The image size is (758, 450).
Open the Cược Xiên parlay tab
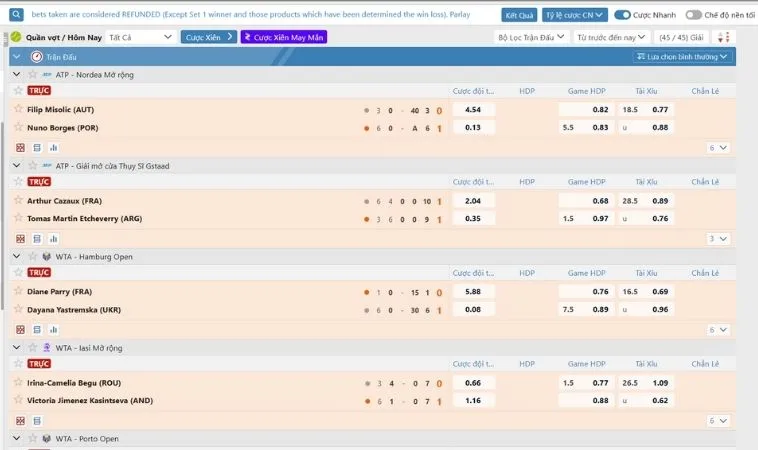(209, 37)
